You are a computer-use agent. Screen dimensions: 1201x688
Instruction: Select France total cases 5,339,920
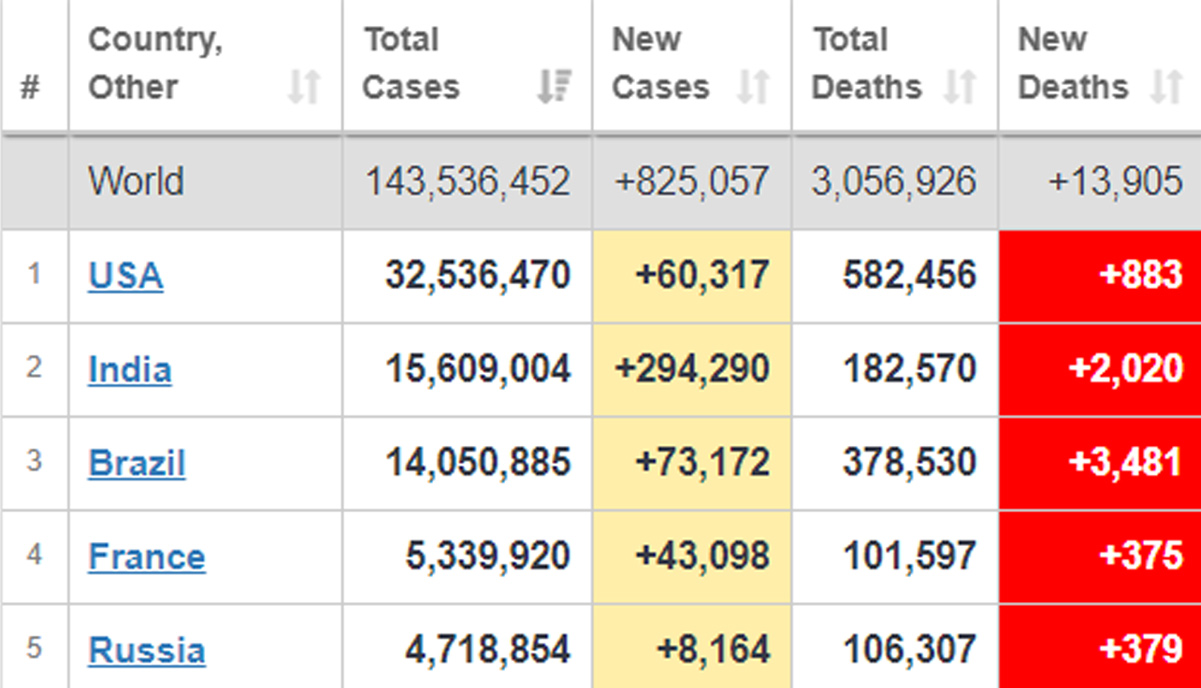pos(488,557)
